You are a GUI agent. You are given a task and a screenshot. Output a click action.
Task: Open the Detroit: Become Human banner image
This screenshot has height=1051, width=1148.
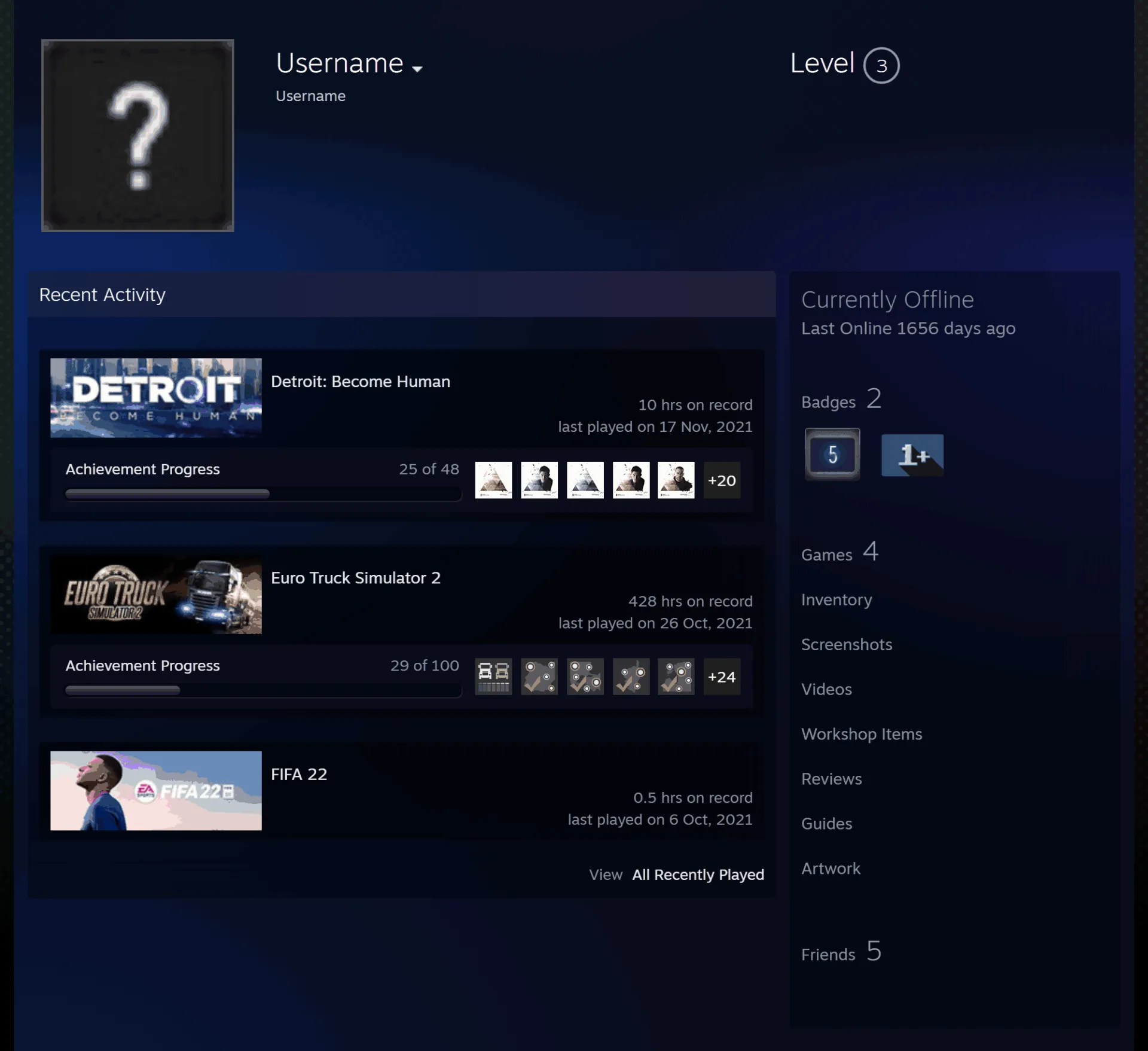click(156, 398)
